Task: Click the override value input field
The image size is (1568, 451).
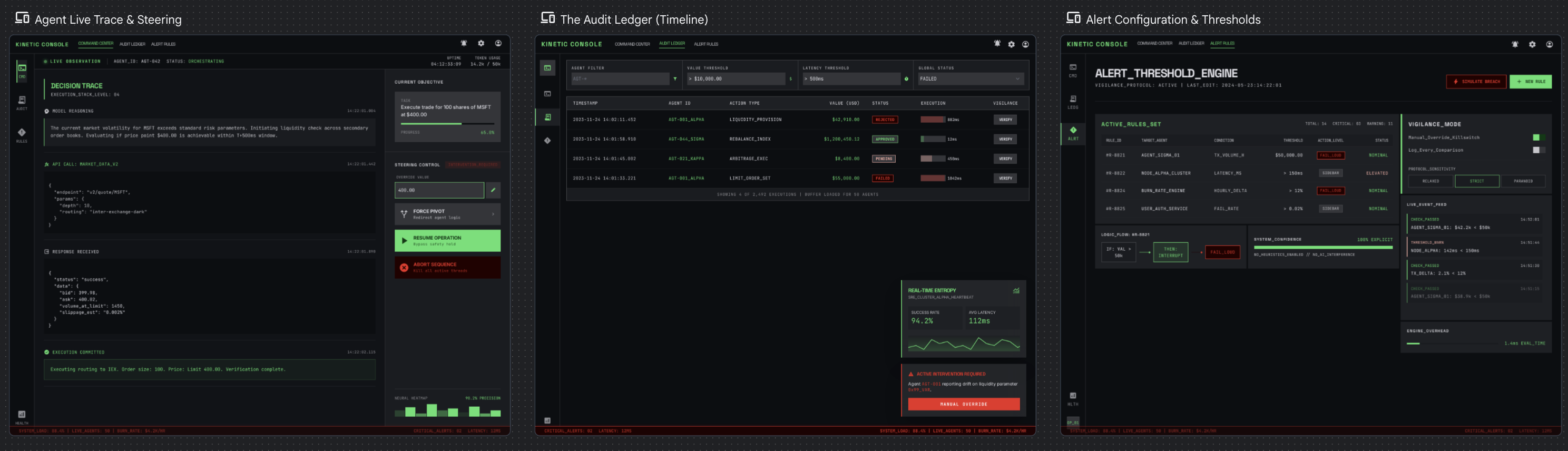Action: 439,190
